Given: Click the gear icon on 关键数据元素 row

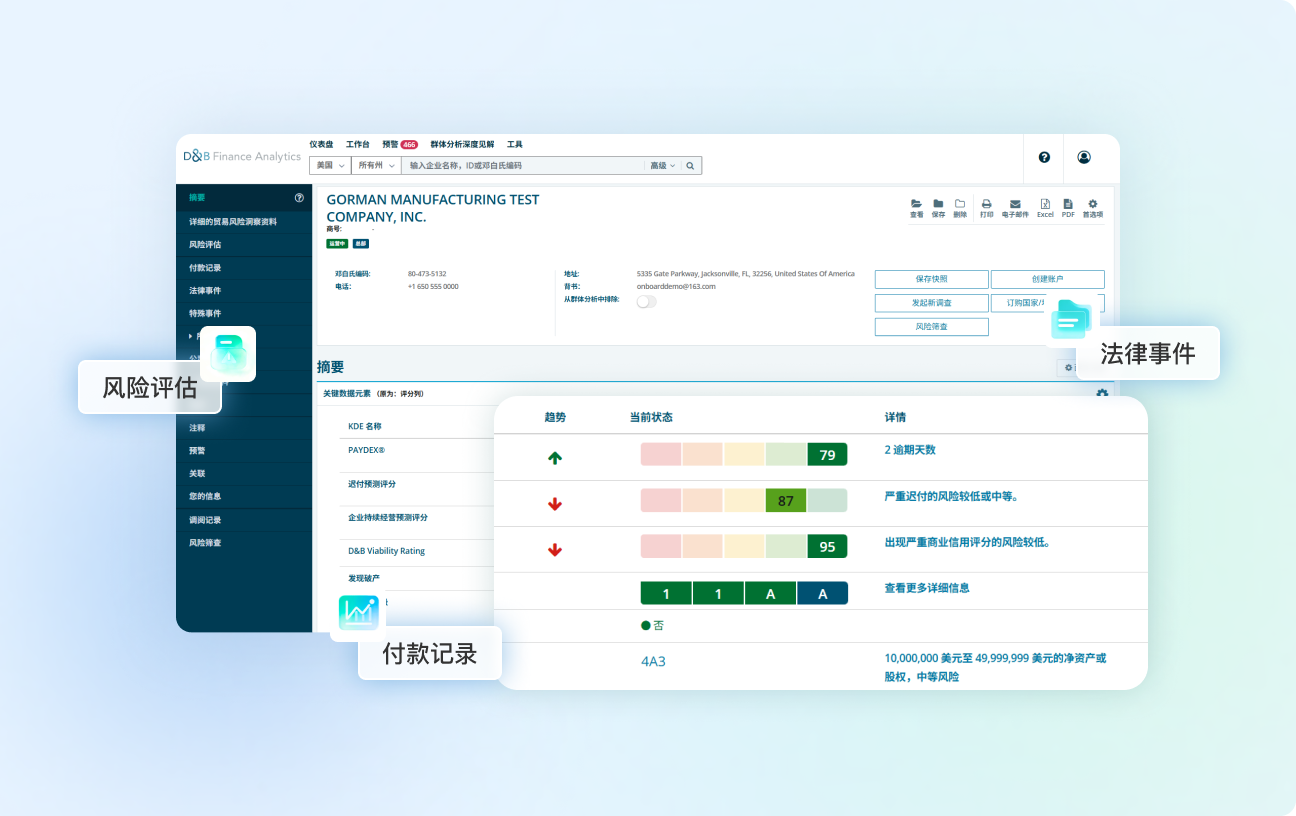Looking at the screenshot, I should [x=1102, y=394].
